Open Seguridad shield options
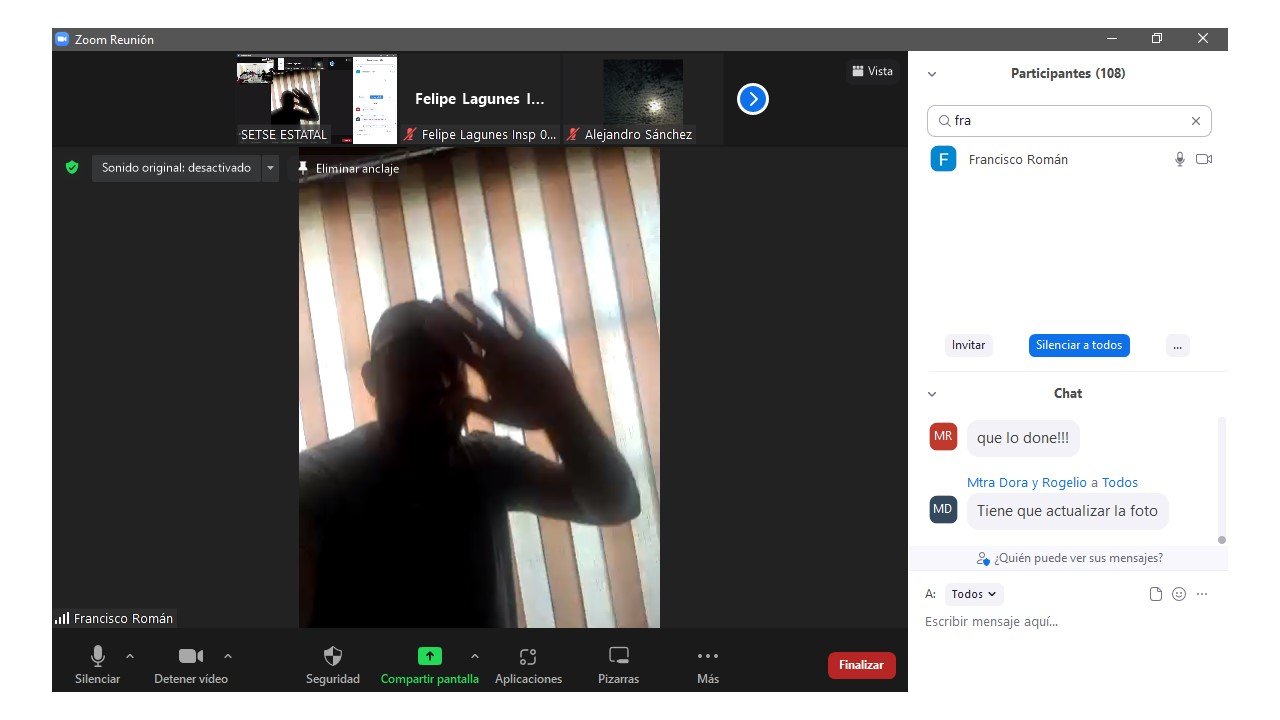Image resolution: width=1280 pixels, height=720 pixels. [x=333, y=656]
